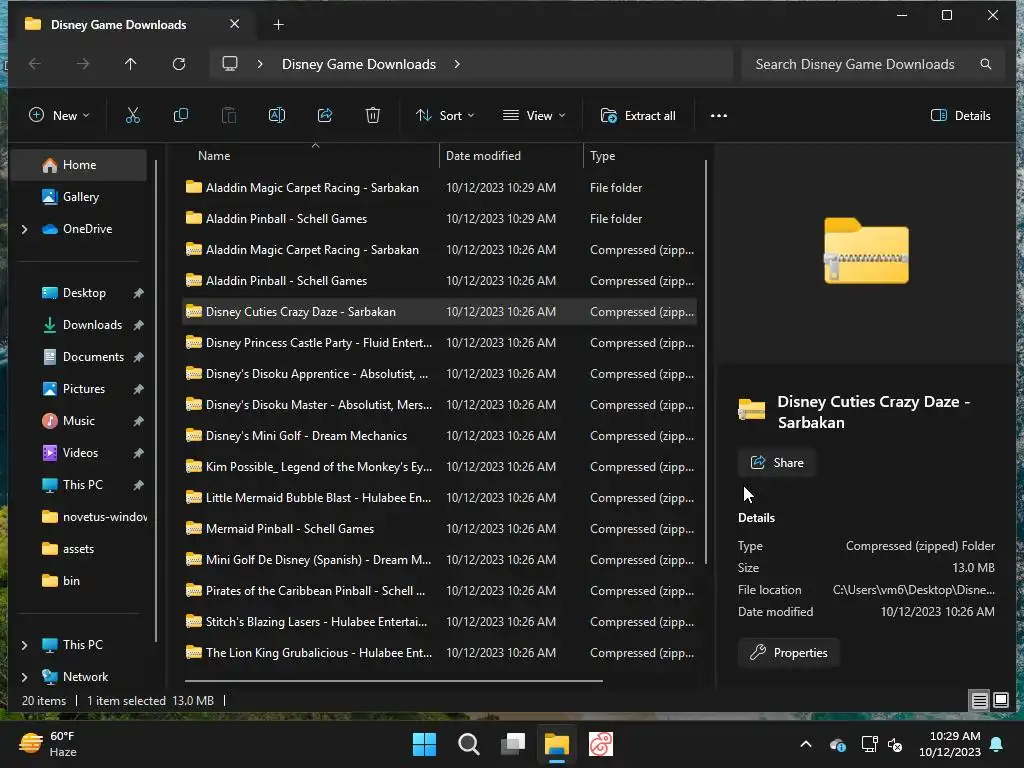Show hidden tray icons chevron
Viewport: 1024px width, 768px height.
pos(806,744)
